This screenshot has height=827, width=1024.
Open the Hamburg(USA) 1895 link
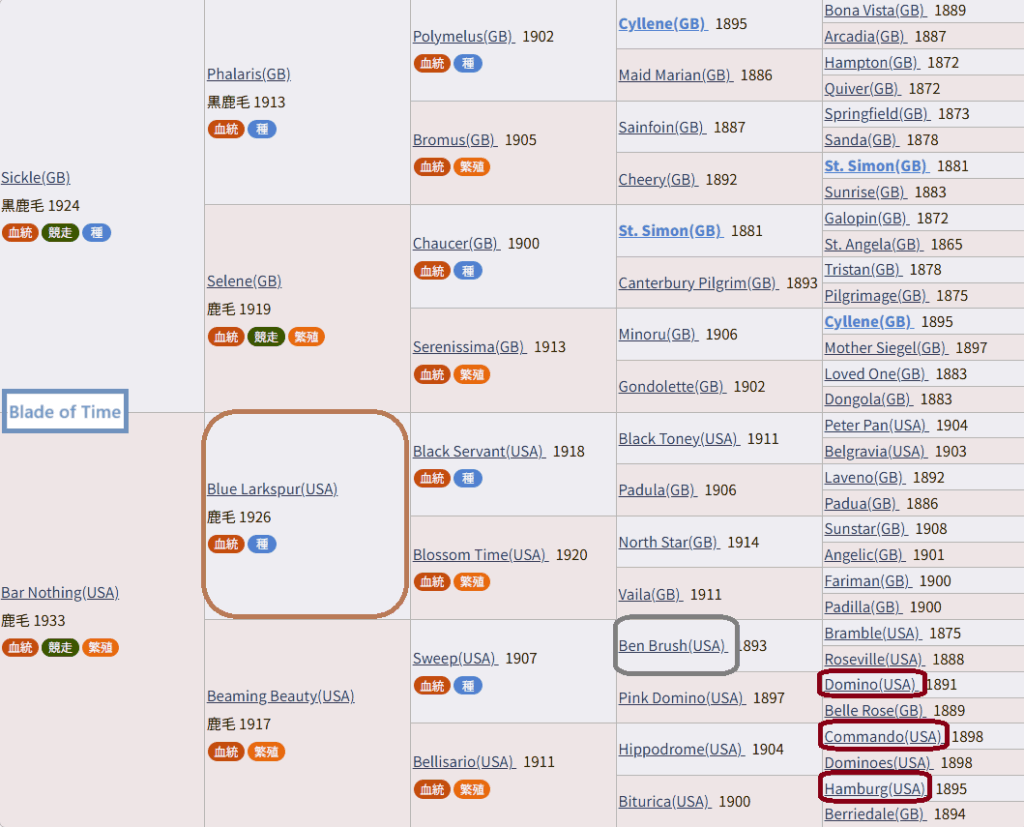[x=876, y=789]
